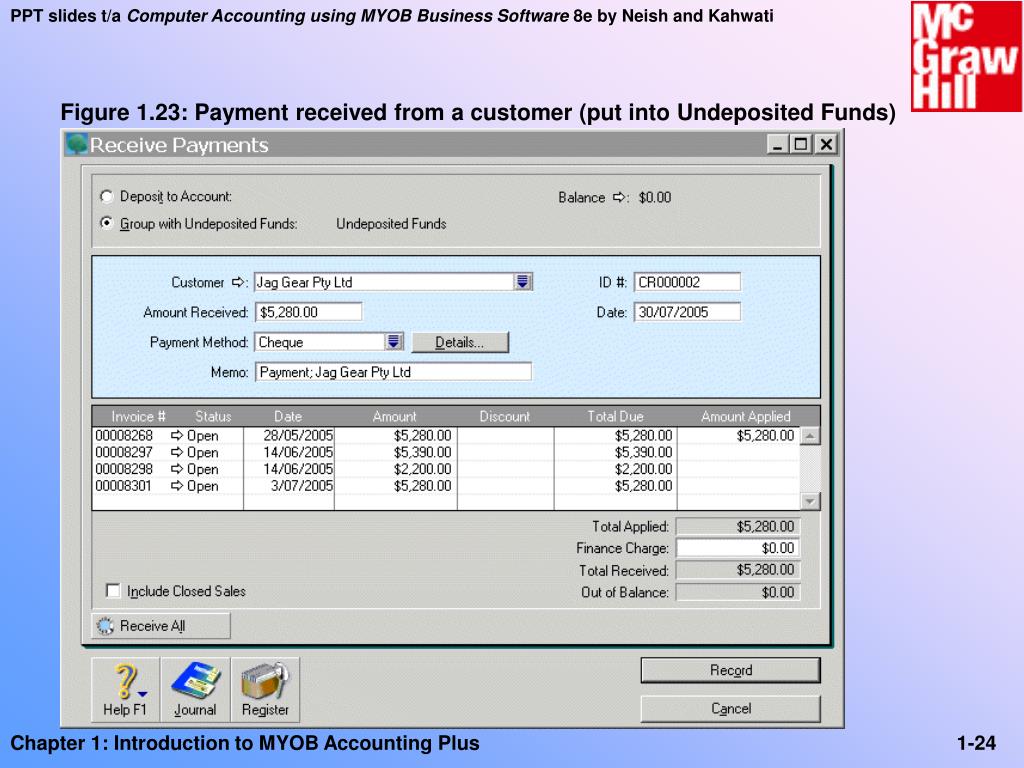Click the Cancel button

(x=730, y=709)
